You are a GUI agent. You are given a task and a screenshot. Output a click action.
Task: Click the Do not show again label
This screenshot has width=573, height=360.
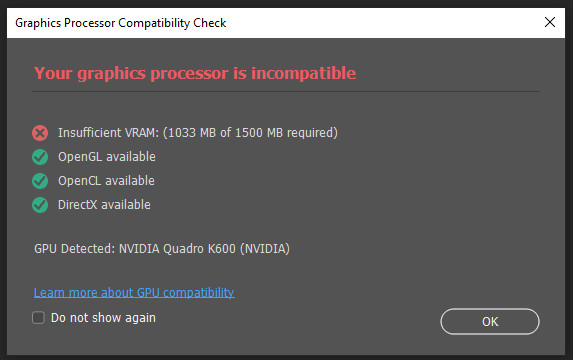pyautogui.click(x=103, y=318)
